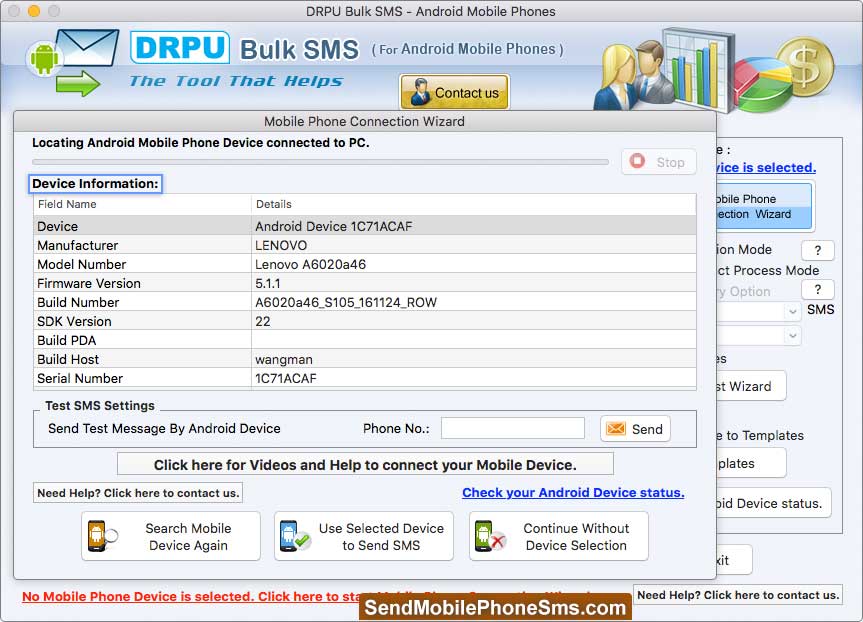Select the SDK Version row
863x622 pixels.
point(364,321)
